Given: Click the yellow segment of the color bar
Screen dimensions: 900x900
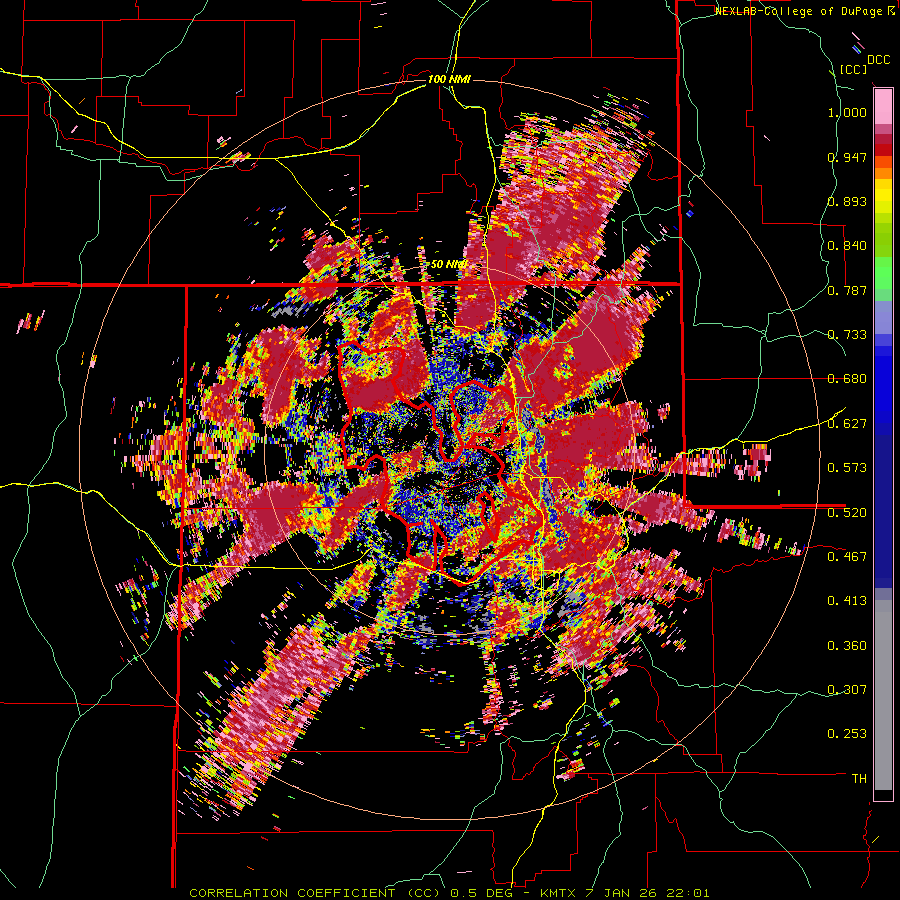Looking at the screenshot, I should 883,196.
